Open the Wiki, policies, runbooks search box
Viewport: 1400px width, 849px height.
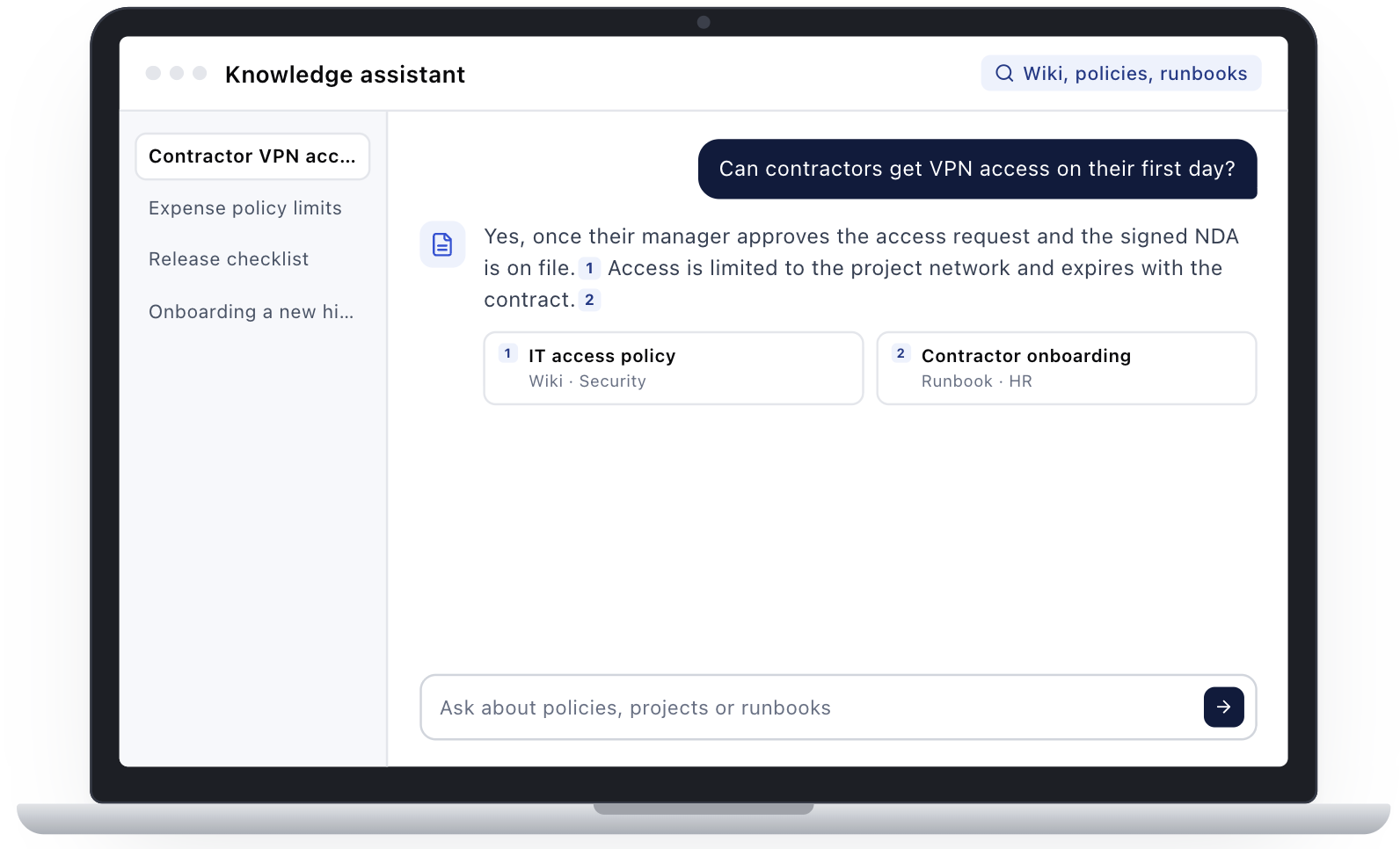(x=1121, y=73)
